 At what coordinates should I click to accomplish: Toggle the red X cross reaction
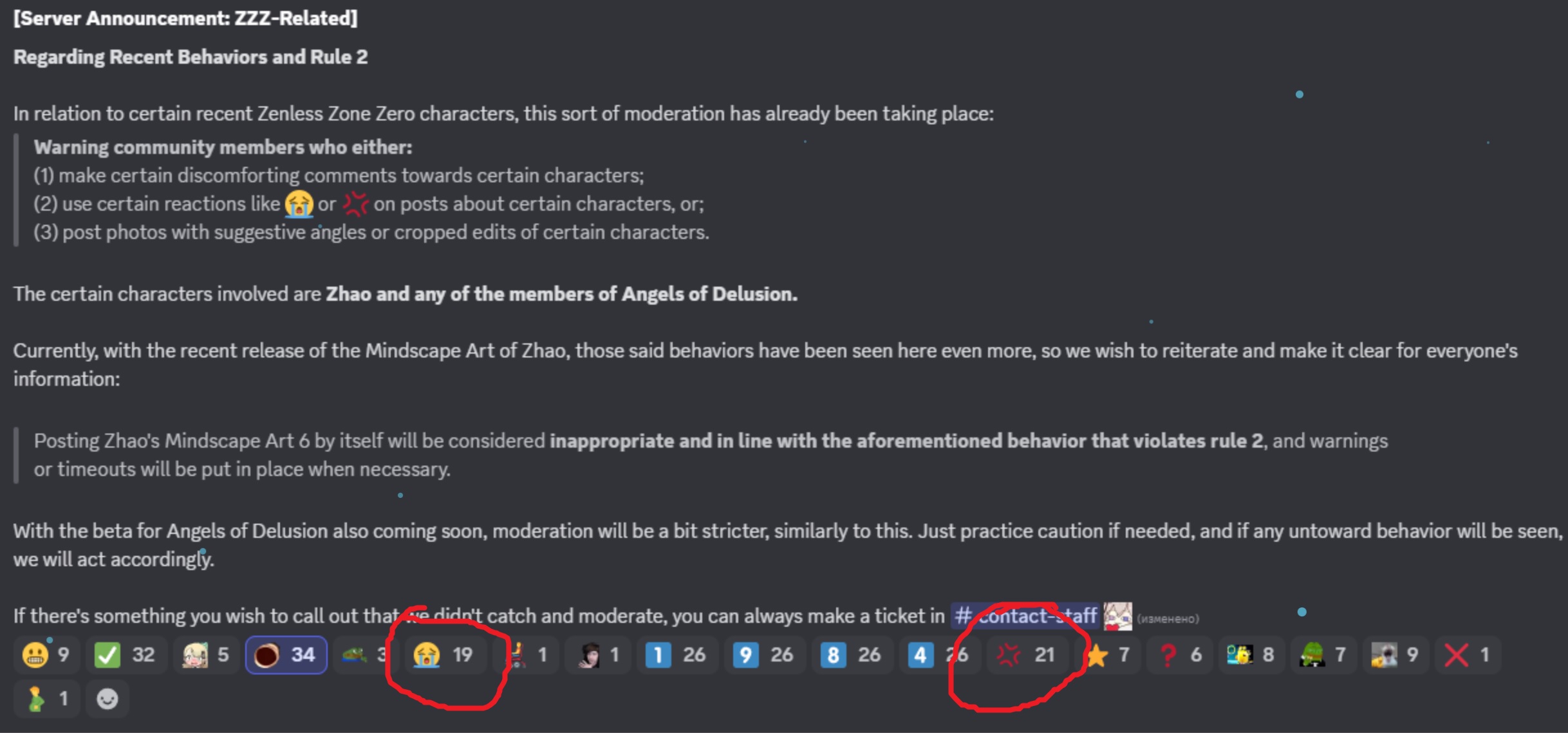click(1468, 655)
